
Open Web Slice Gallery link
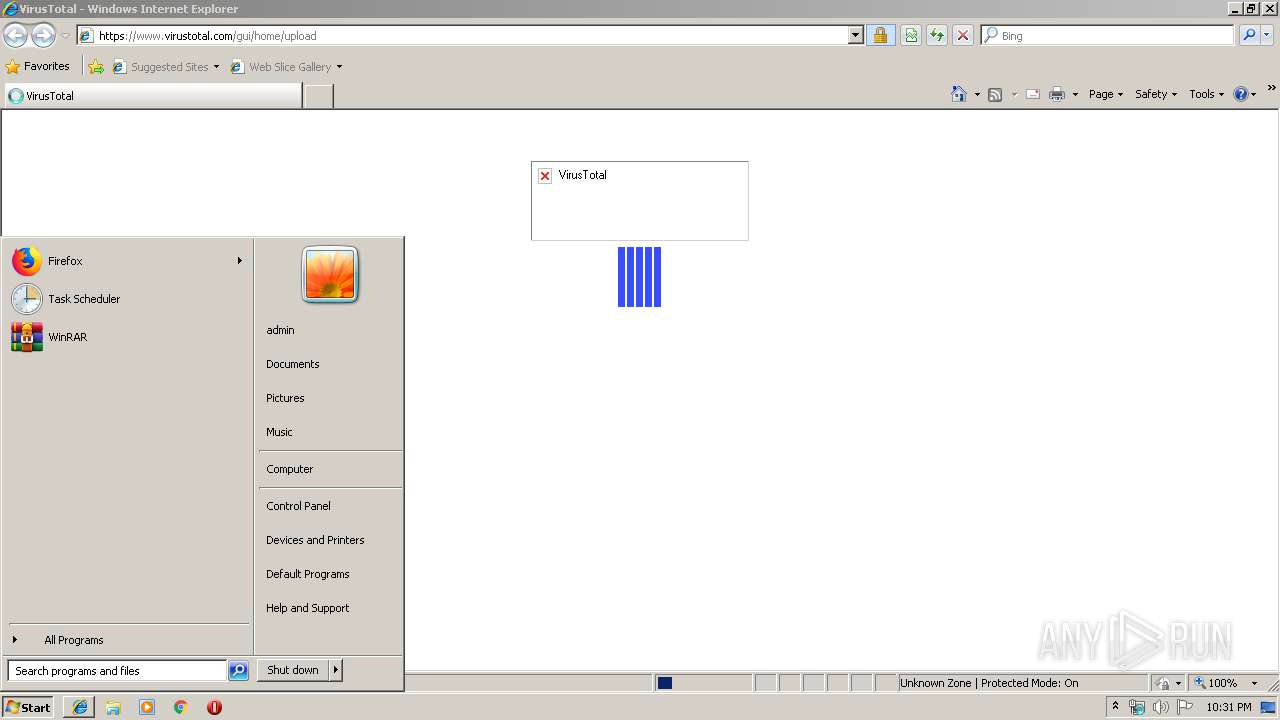coord(286,67)
